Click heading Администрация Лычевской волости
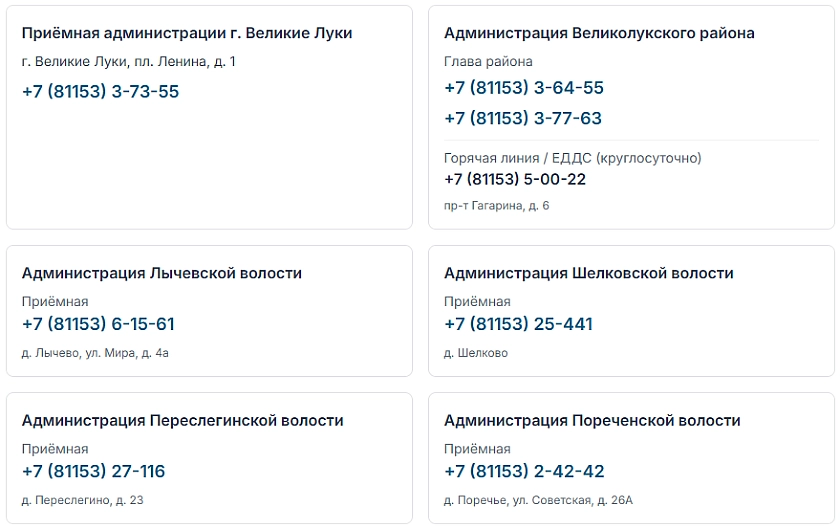The height and width of the screenshot is (529, 840). [x=162, y=273]
